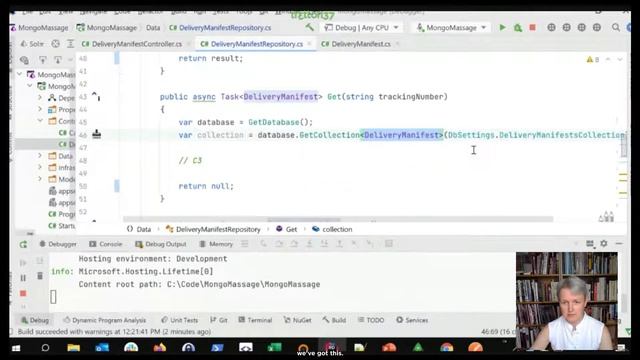Open search everywhere magnifier icon
The width and height of the screenshot is (640, 360).
click(x=616, y=28)
